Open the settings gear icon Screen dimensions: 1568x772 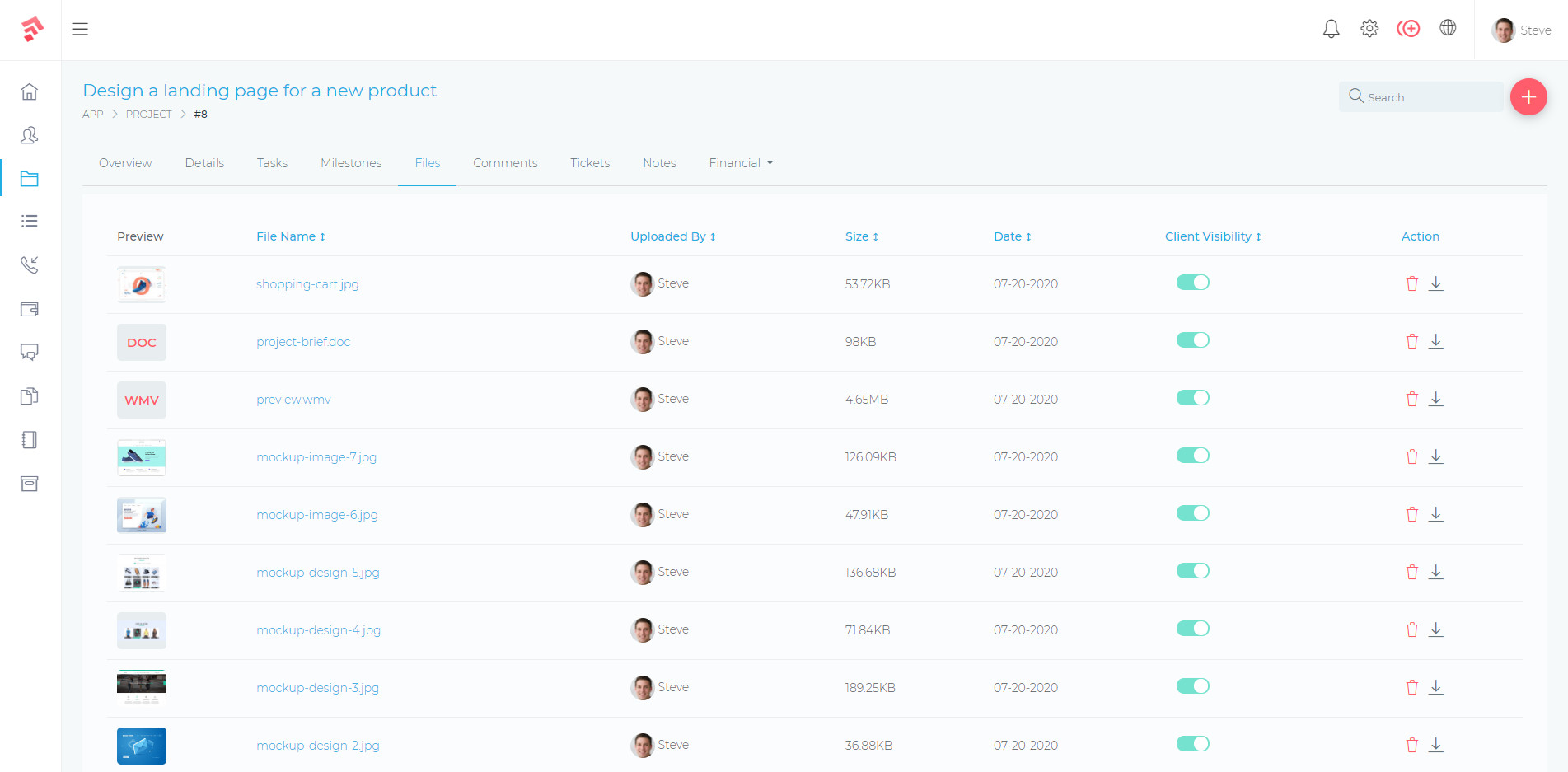click(x=1369, y=28)
